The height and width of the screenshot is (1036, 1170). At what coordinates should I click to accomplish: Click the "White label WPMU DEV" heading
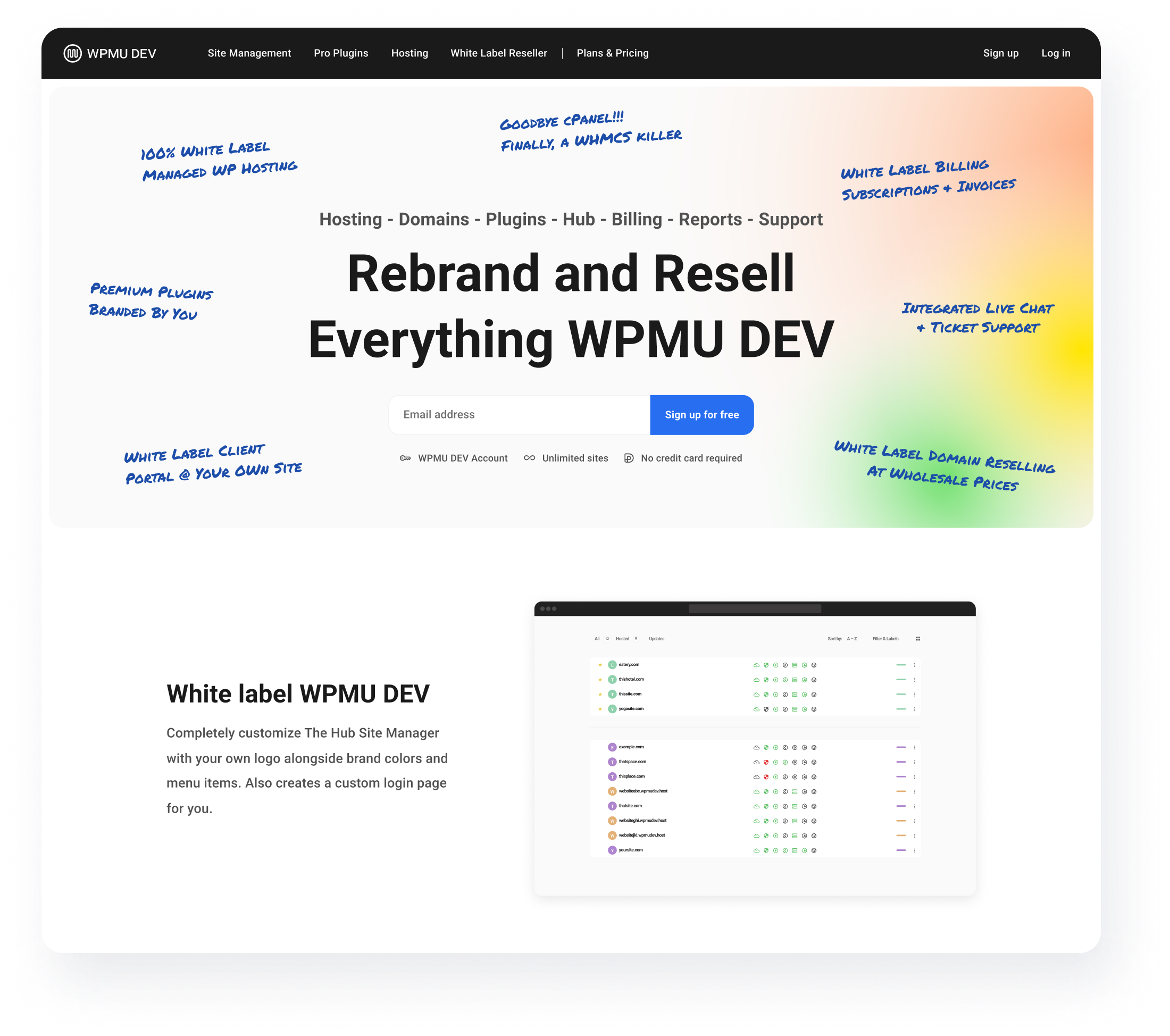click(298, 694)
